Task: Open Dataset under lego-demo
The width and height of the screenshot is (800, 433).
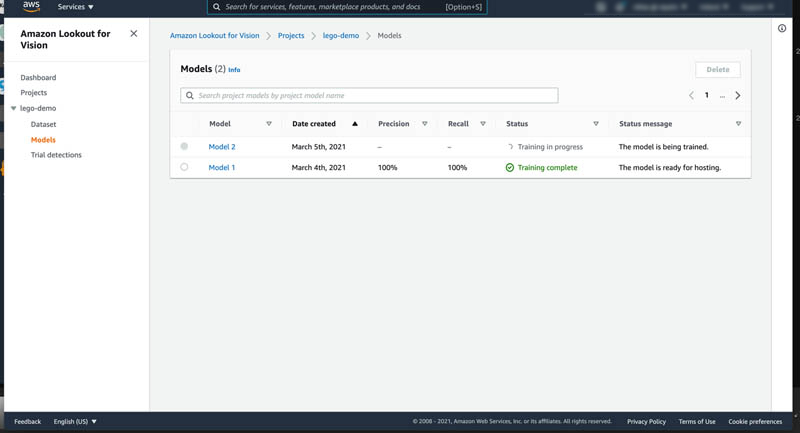Action: [x=43, y=124]
